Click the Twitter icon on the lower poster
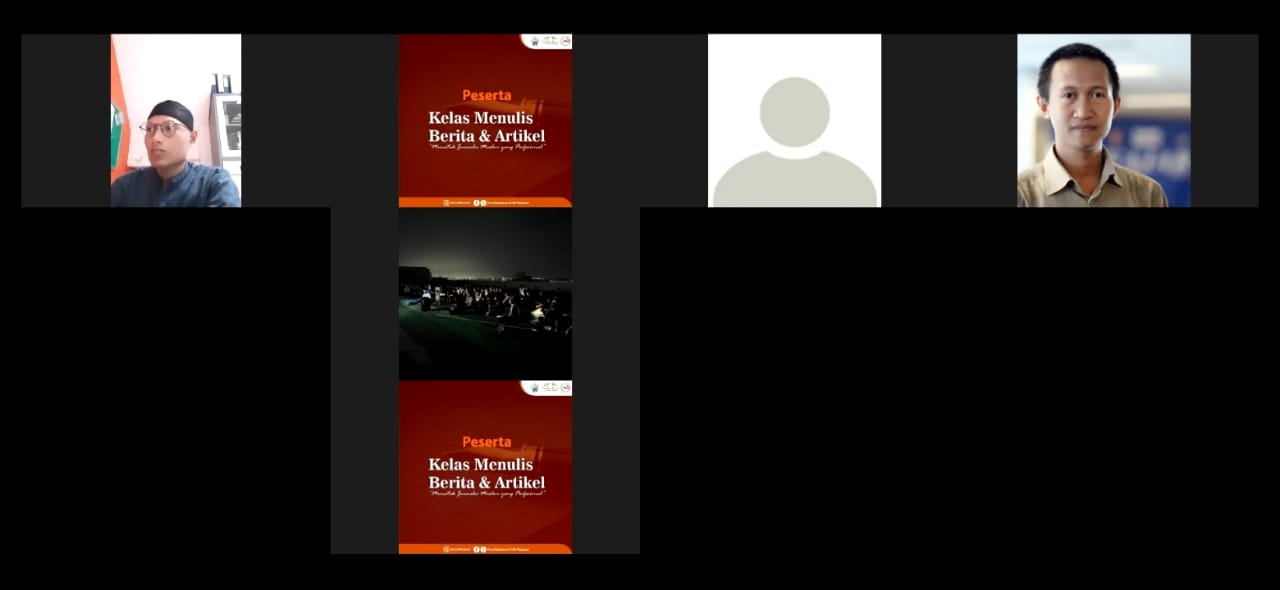This screenshot has width=1280, height=590. coord(483,548)
